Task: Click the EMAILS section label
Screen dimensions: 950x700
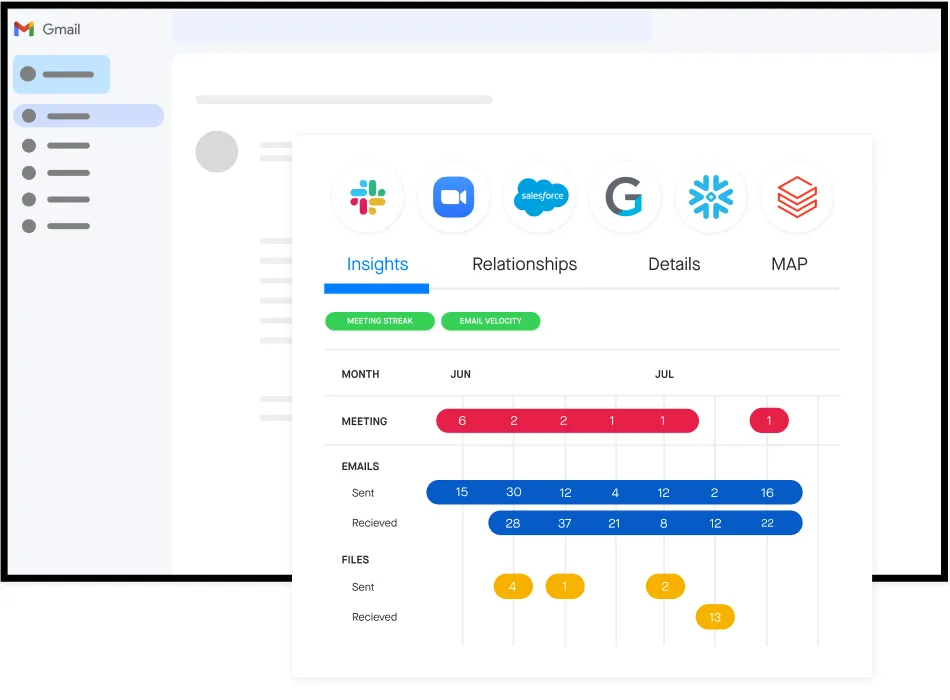Action: [x=360, y=466]
